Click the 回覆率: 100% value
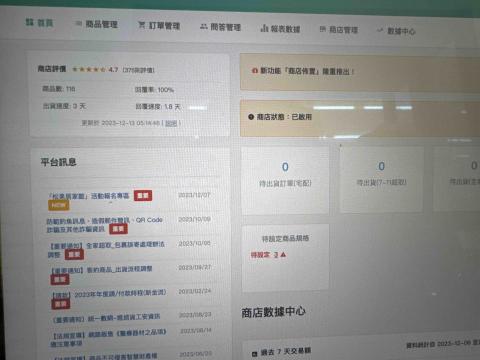This screenshot has height=360, width=480. click(x=154, y=90)
